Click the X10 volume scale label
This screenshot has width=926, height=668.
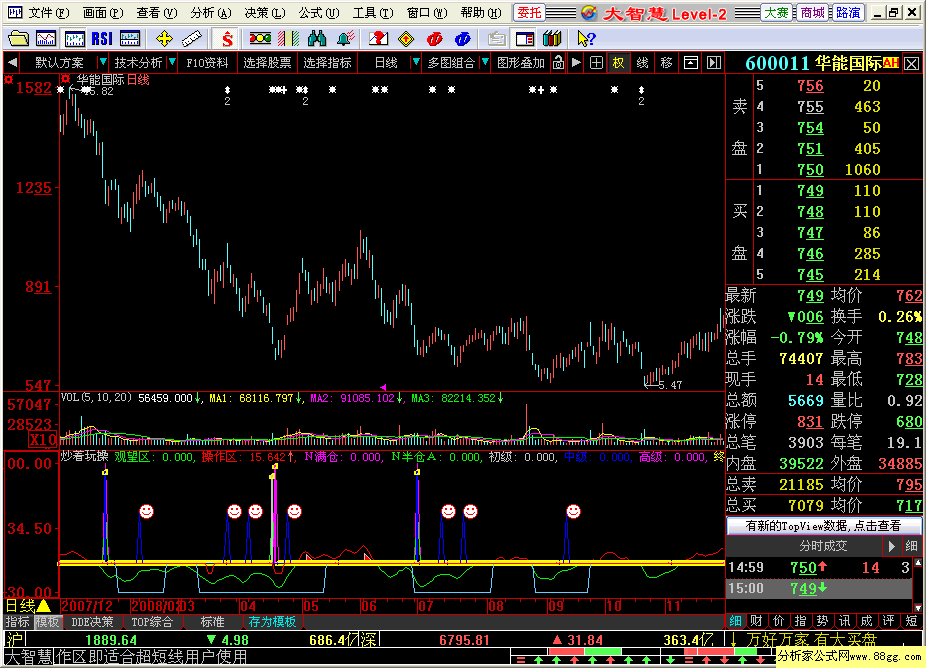[43, 440]
